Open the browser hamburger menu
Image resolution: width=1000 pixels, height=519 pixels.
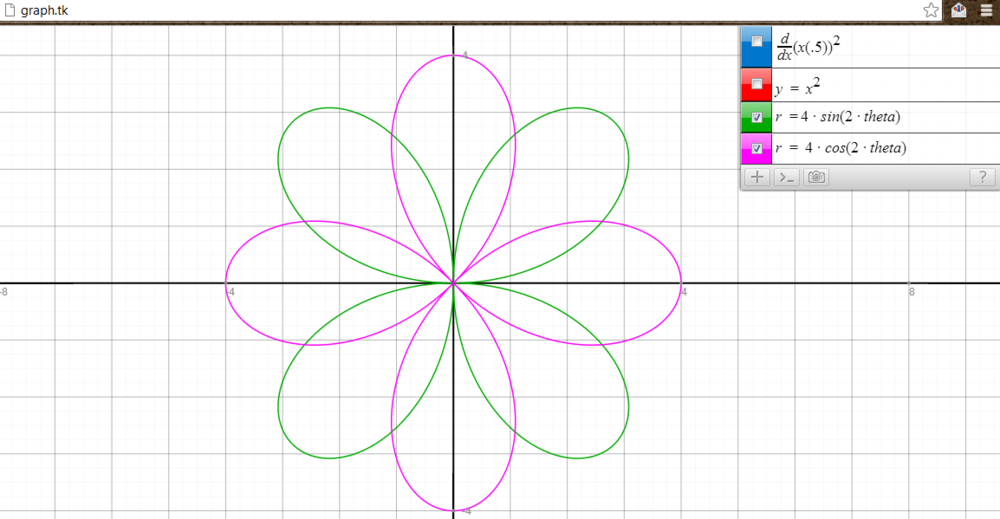coord(986,10)
